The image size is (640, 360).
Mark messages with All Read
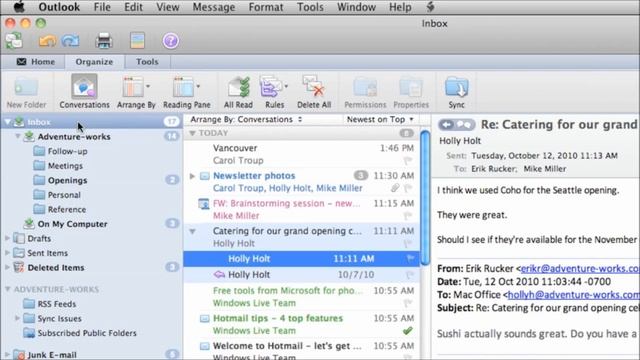[238, 92]
